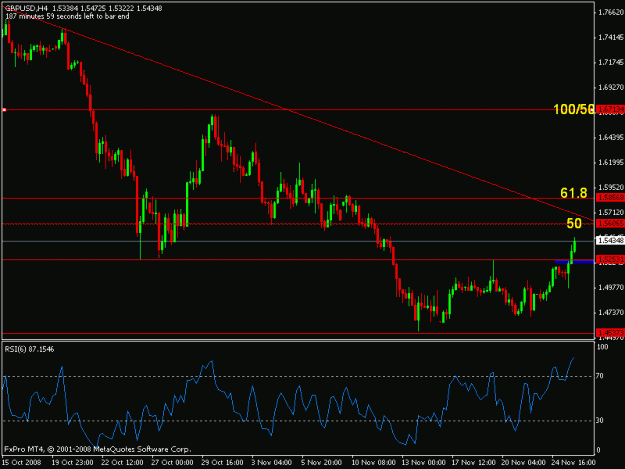Screen dimensions: 625x469
Task: Click the red 1.56065 price tag
Action: [610, 224]
